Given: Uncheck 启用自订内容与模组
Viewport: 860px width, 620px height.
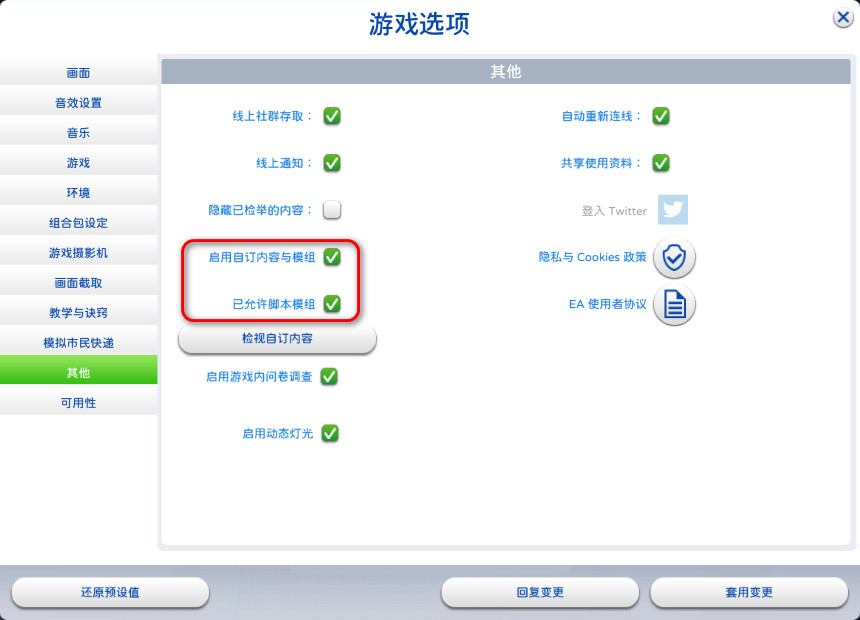Looking at the screenshot, I should tap(332, 257).
